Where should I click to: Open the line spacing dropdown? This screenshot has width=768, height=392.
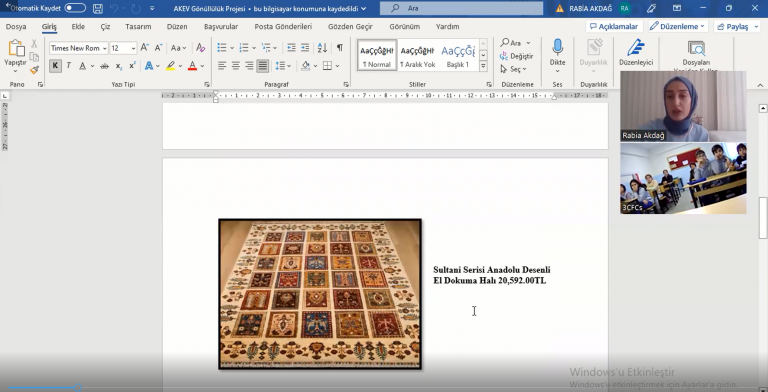click(283, 66)
